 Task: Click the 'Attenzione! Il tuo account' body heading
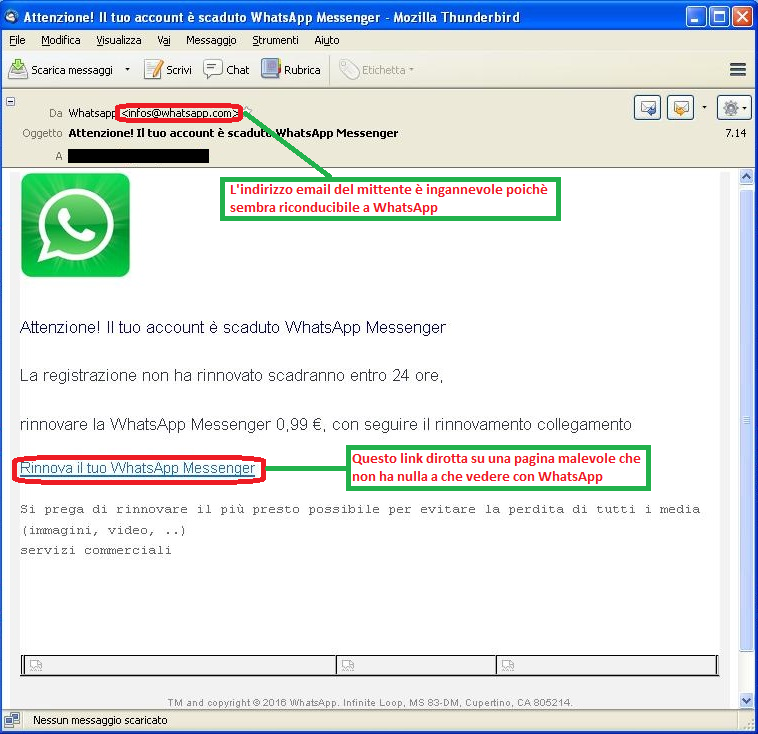pos(233,327)
